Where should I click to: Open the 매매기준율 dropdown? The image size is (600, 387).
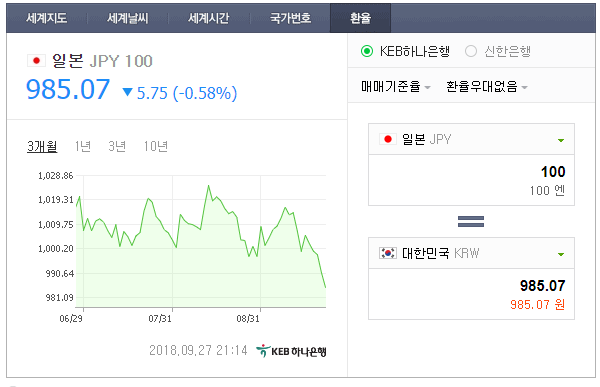[x=396, y=87]
